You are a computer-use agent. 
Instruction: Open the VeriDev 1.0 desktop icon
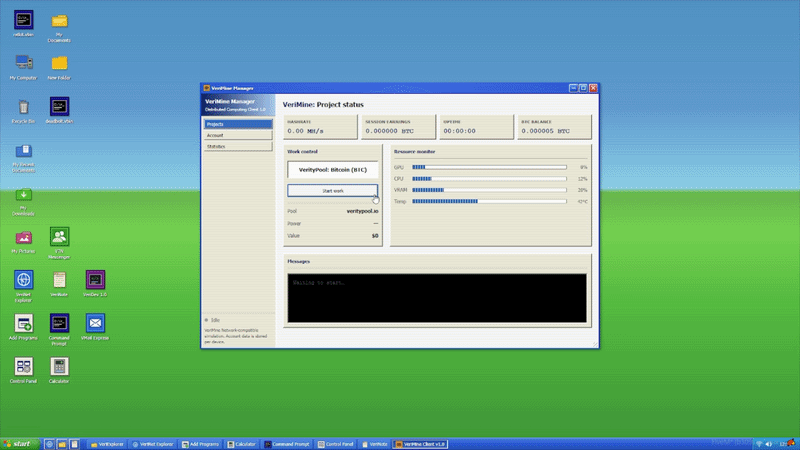point(95,280)
